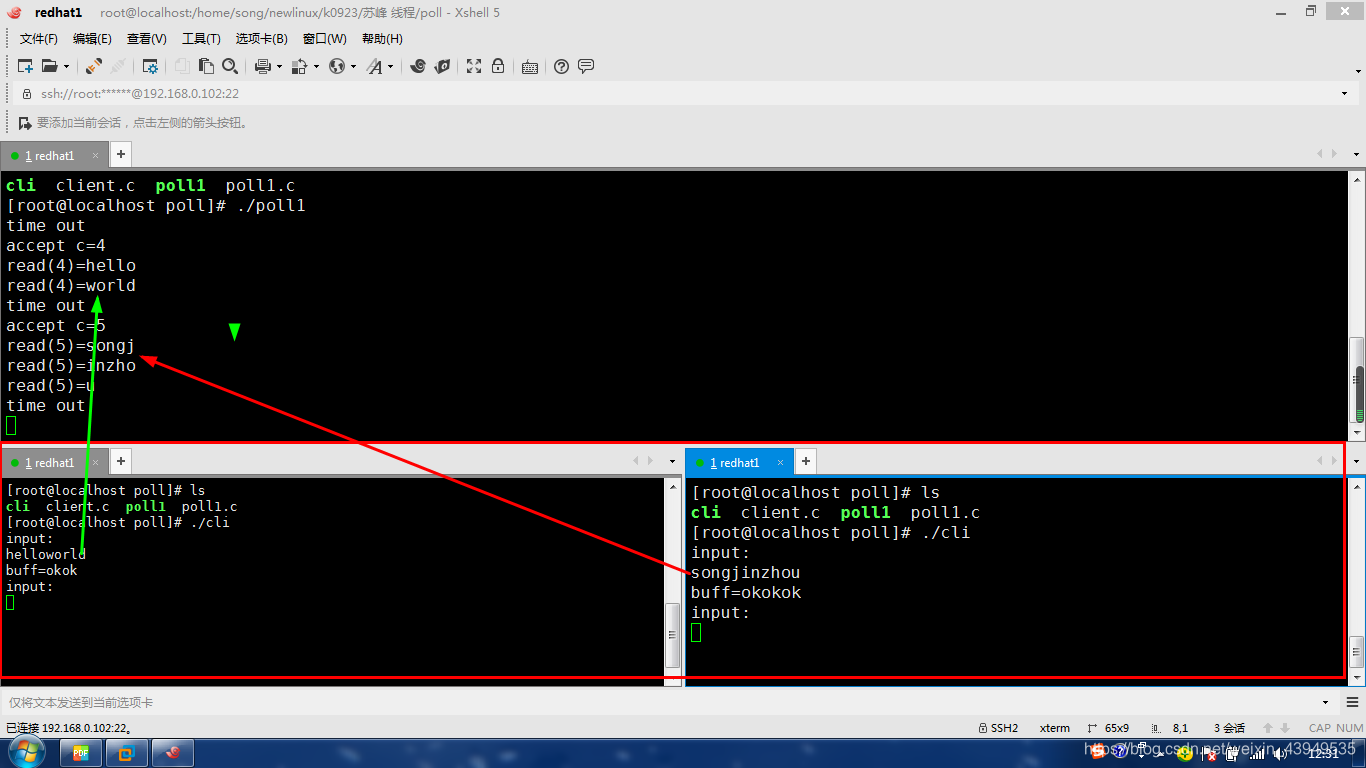The image size is (1366, 768).
Task: Expand the Color Scheme dropdown arrow
Action: coord(316,67)
